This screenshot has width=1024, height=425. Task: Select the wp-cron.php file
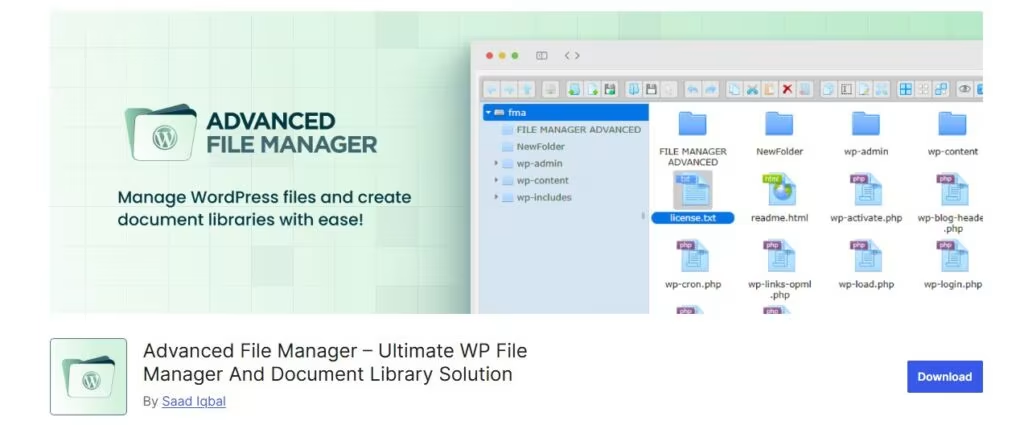692,264
